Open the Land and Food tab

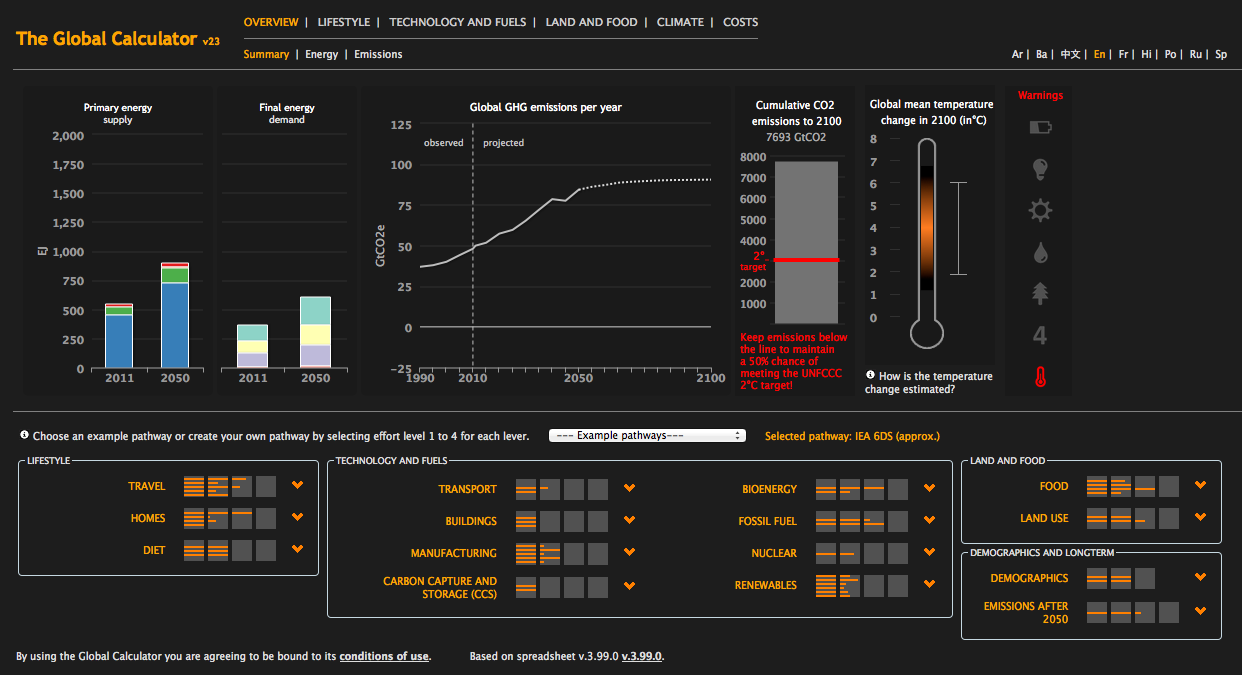(592, 22)
